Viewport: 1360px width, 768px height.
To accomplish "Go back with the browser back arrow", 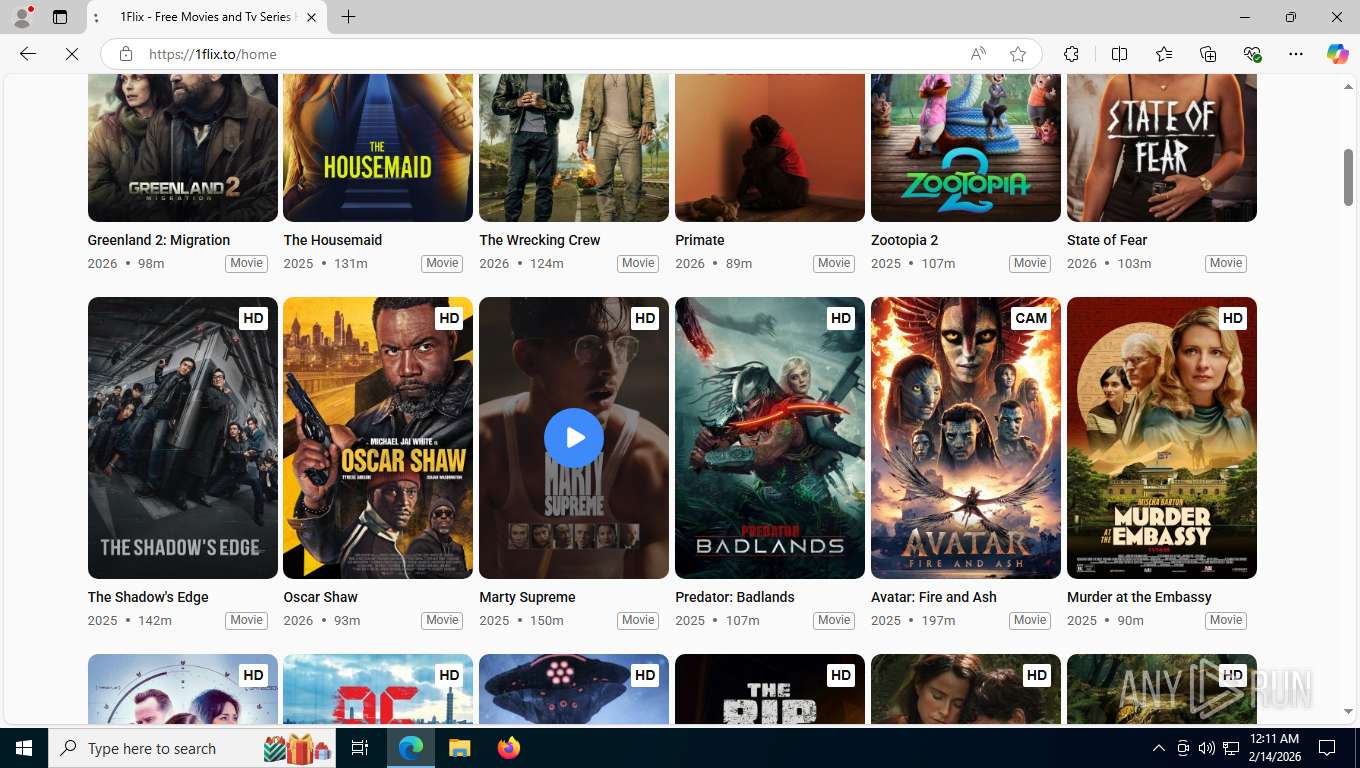I will [28, 54].
